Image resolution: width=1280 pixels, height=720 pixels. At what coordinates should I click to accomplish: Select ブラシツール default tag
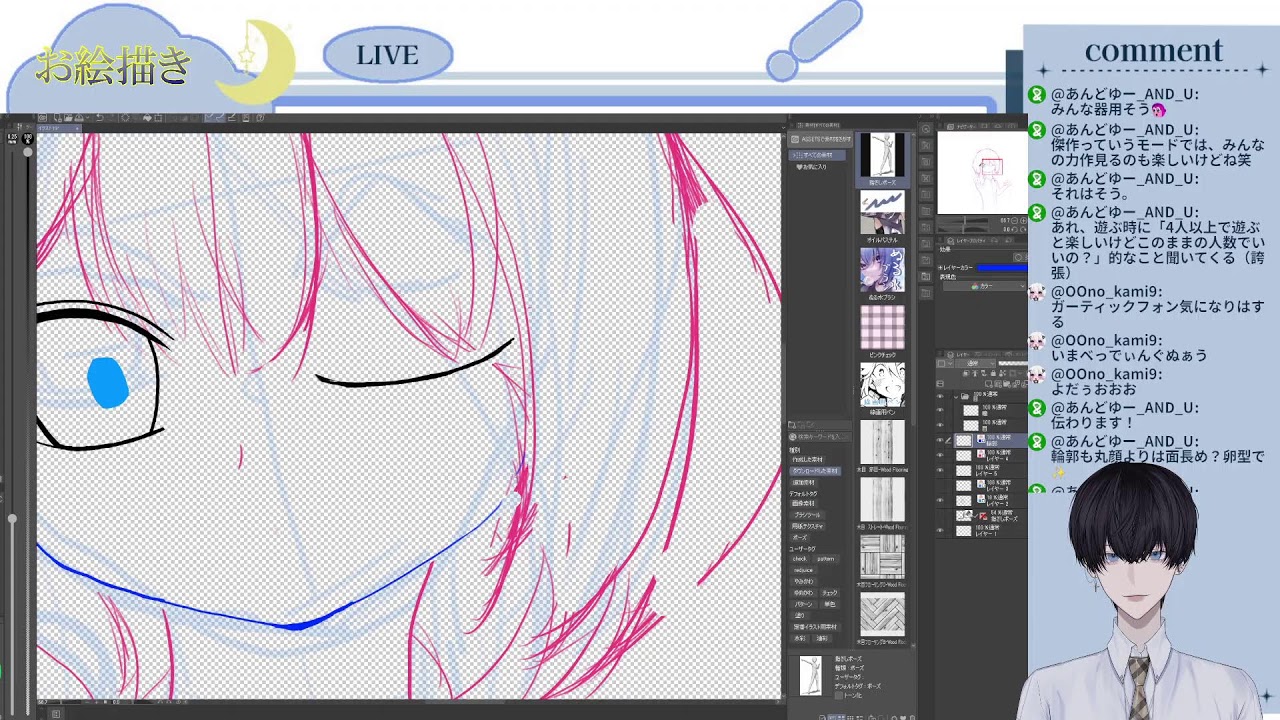pos(807,515)
